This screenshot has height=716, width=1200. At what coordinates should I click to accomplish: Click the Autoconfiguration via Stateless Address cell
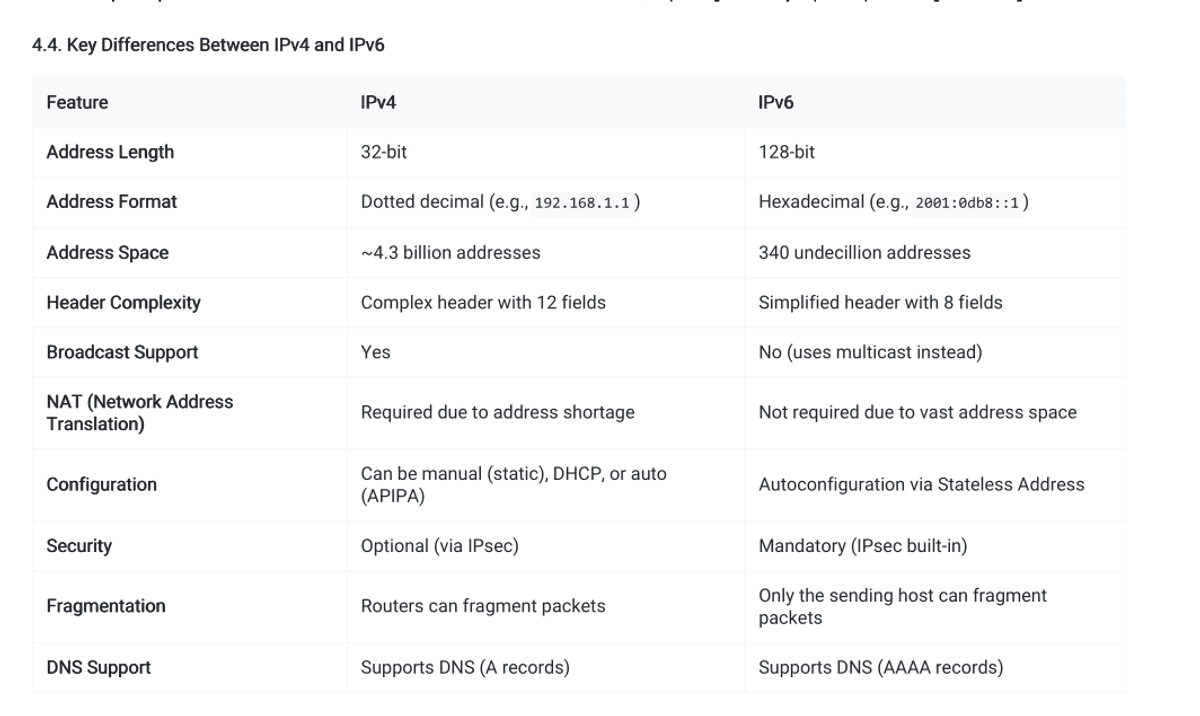click(x=921, y=484)
